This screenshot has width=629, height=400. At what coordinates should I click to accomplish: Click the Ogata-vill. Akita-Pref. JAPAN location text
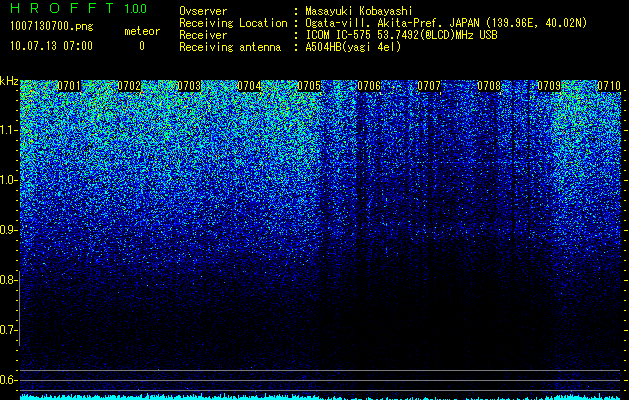446,23
